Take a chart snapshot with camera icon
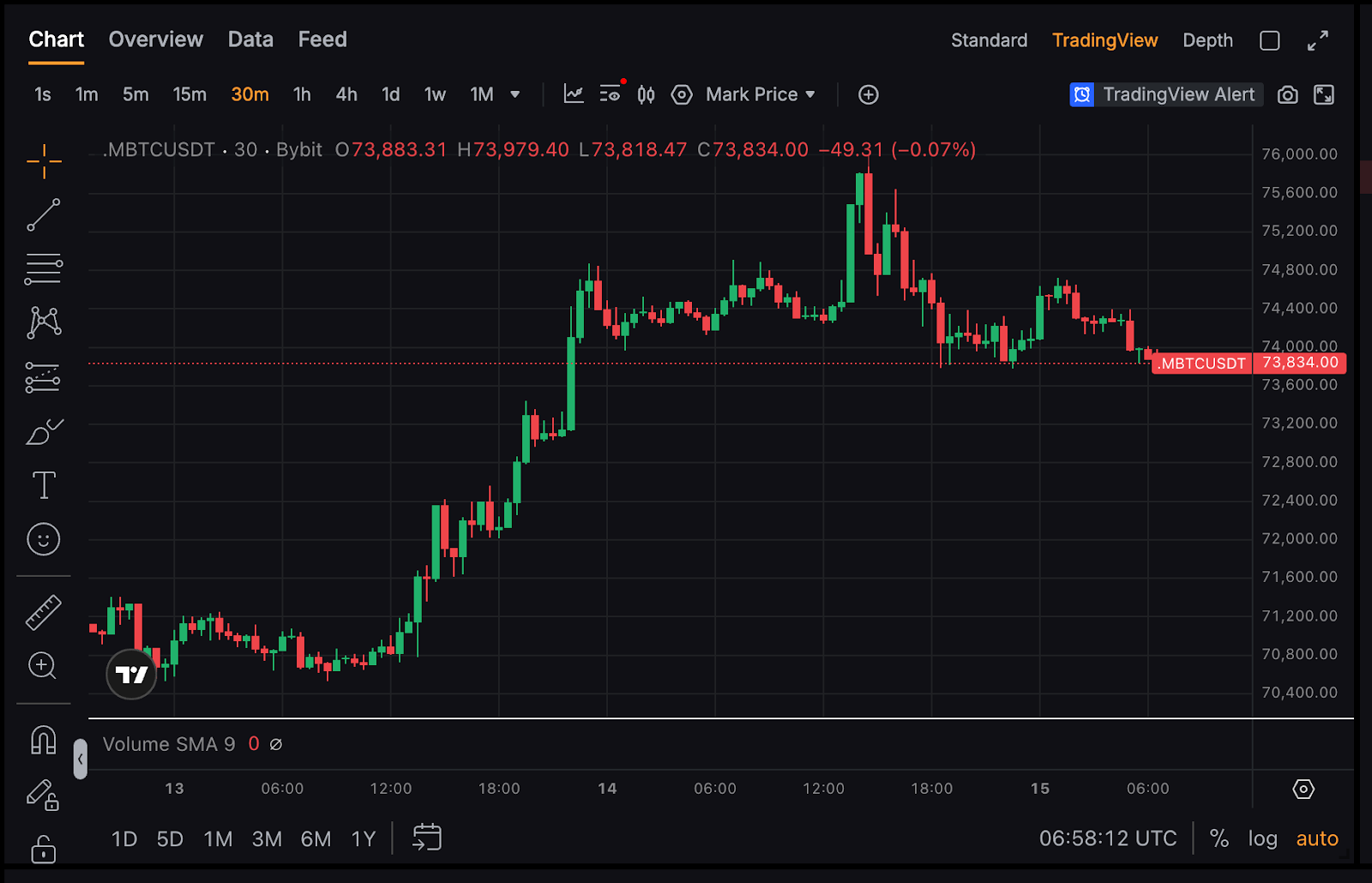The width and height of the screenshot is (1372, 883). click(x=1287, y=94)
